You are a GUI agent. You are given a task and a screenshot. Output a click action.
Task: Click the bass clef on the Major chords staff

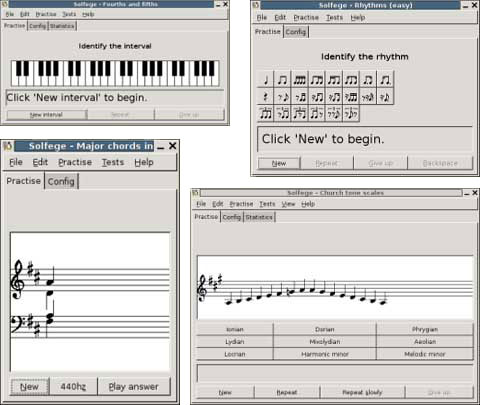(x=17, y=324)
